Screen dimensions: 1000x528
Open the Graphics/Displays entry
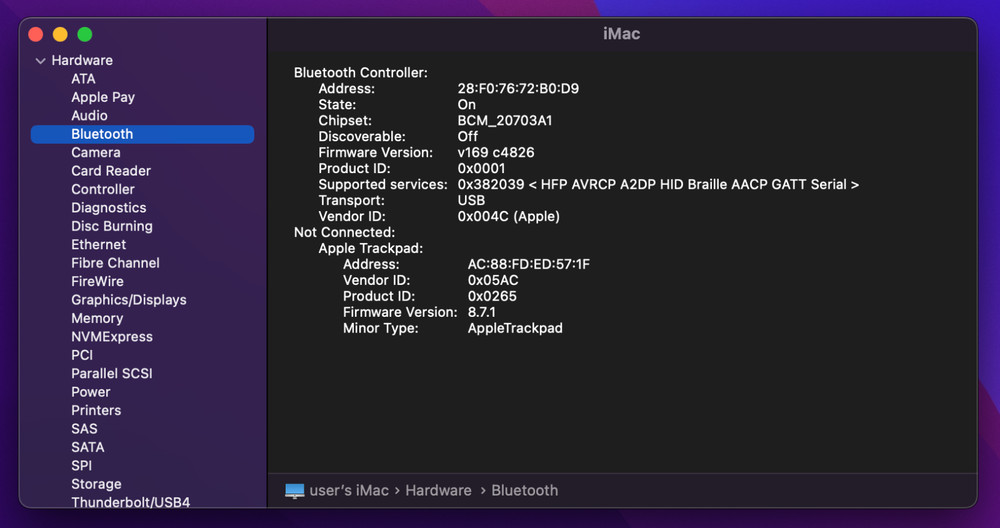(128, 300)
